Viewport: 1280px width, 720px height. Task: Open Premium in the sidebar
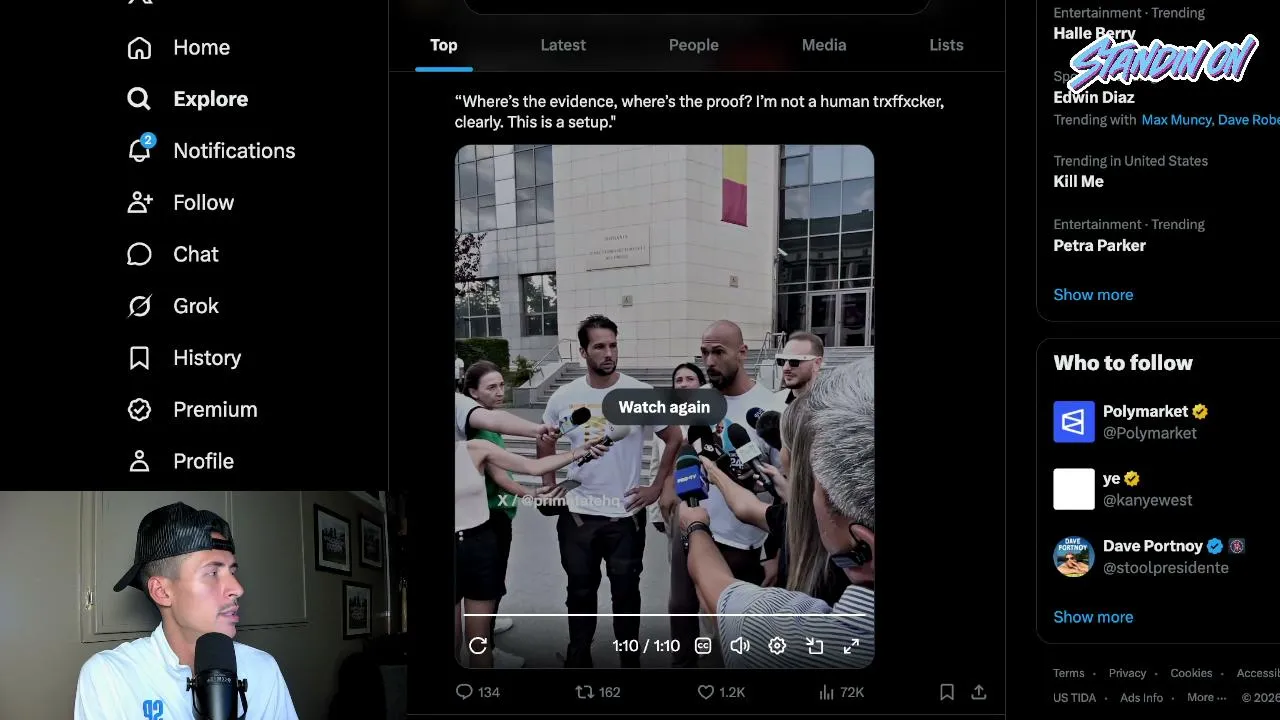pyautogui.click(x=192, y=409)
